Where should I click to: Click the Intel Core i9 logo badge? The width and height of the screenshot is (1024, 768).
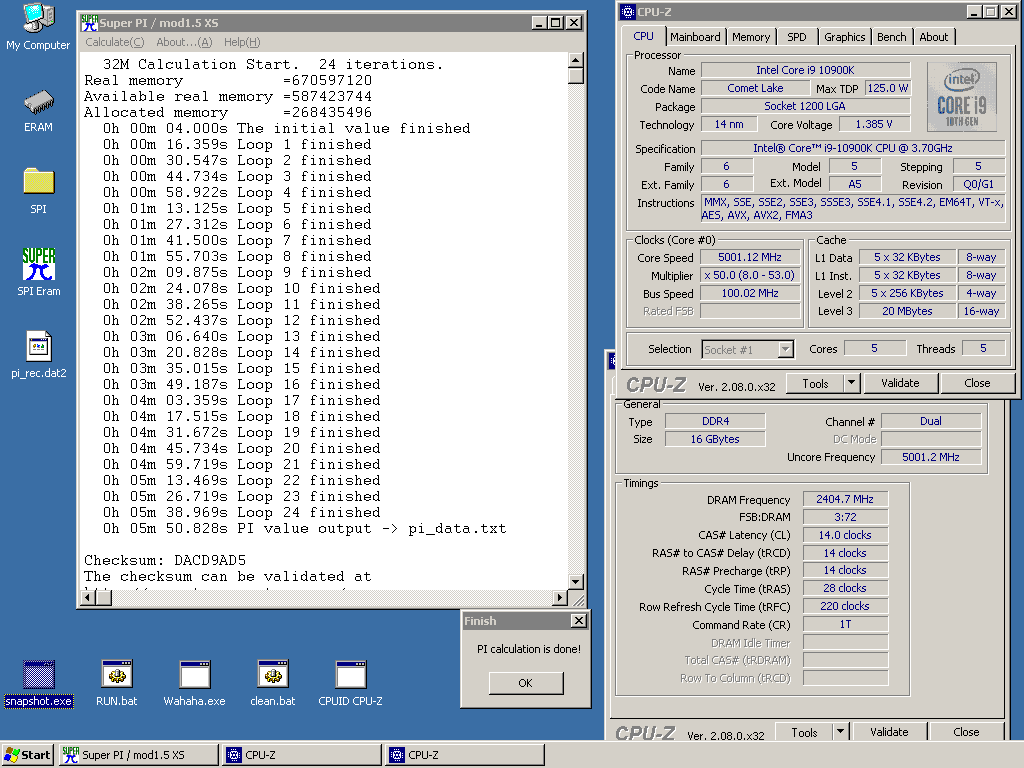click(962, 97)
